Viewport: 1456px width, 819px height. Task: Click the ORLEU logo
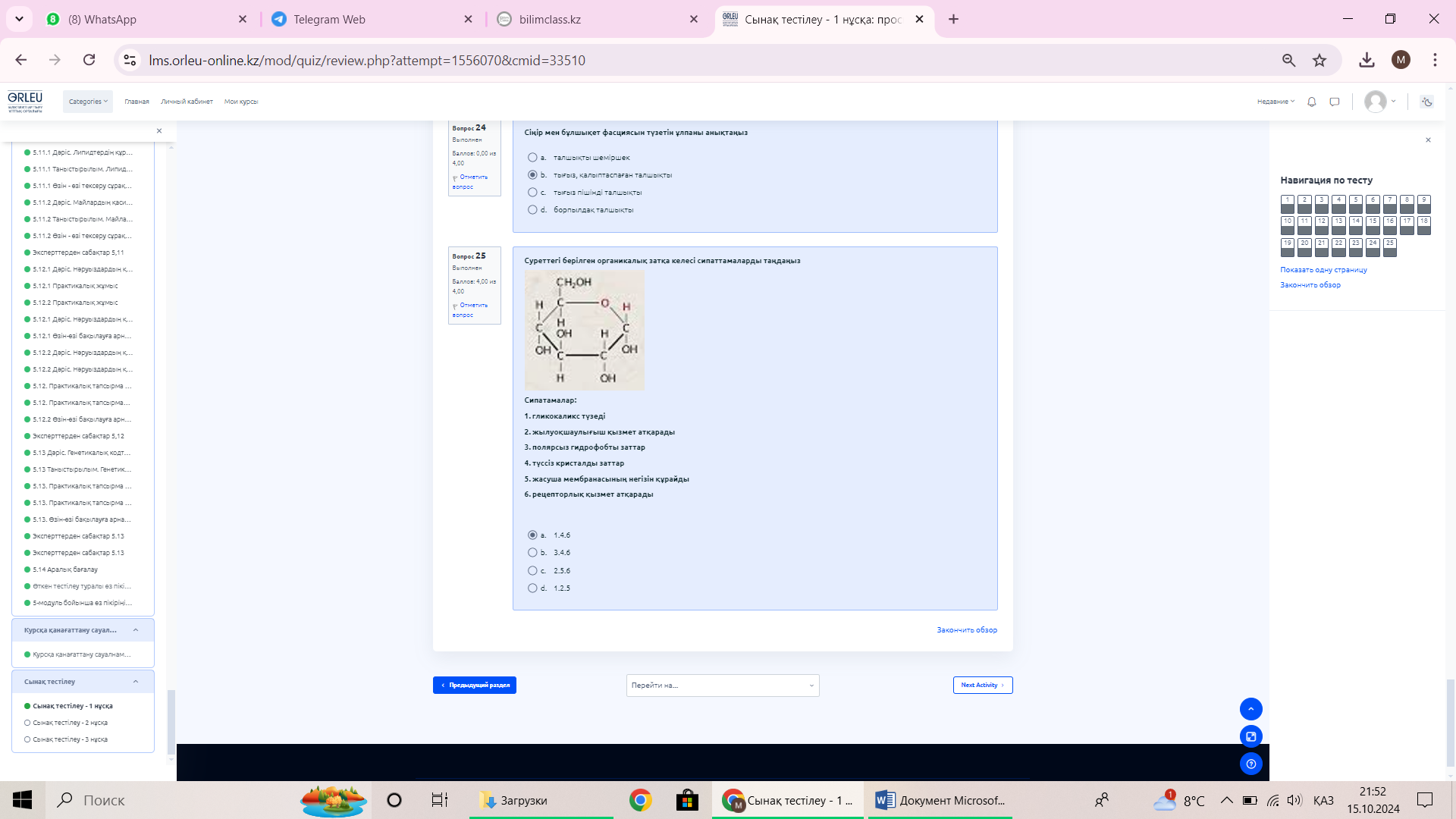point(25,101)
